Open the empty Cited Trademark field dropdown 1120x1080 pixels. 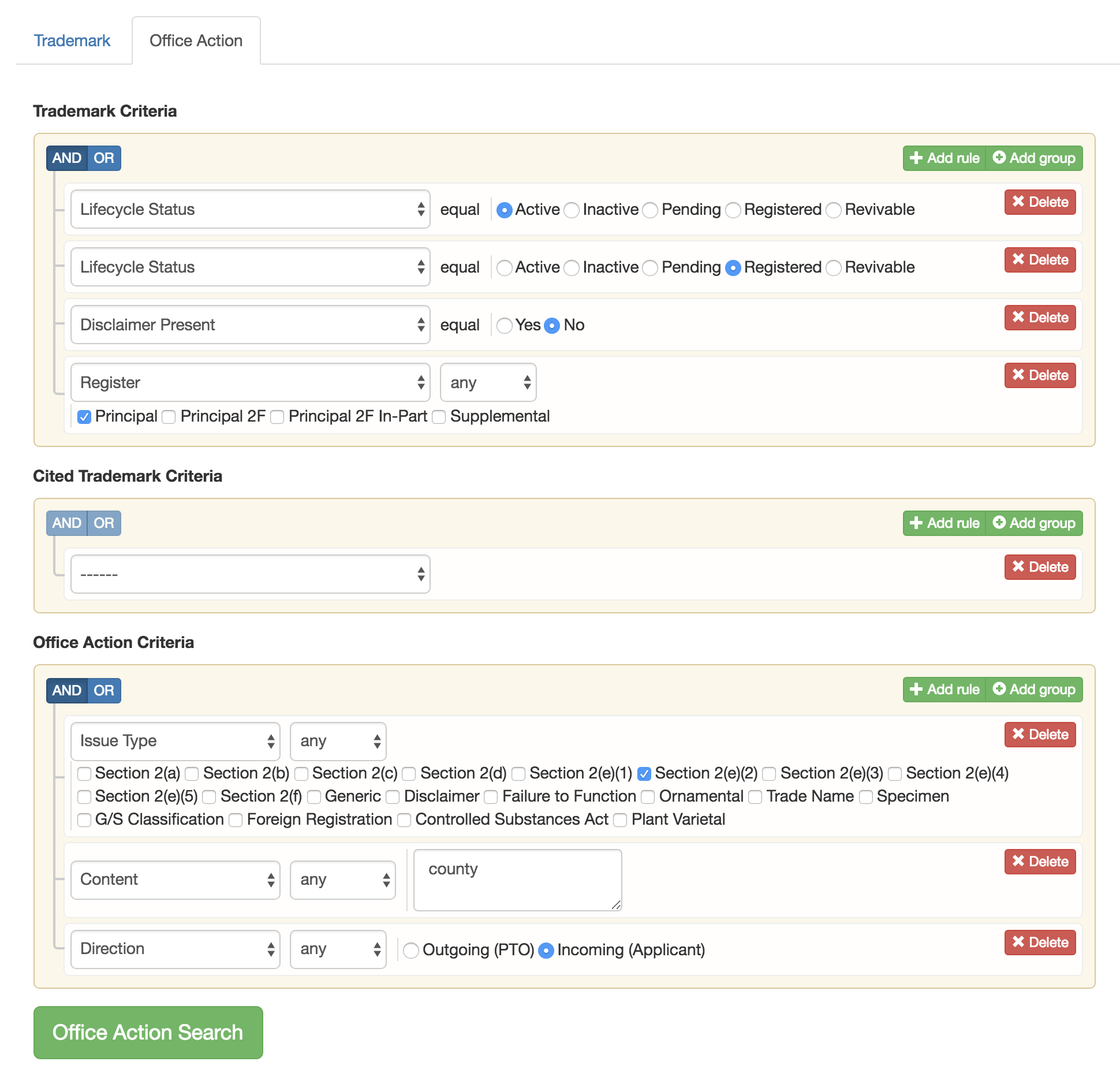pyautogui.click(x=250, y=574)
